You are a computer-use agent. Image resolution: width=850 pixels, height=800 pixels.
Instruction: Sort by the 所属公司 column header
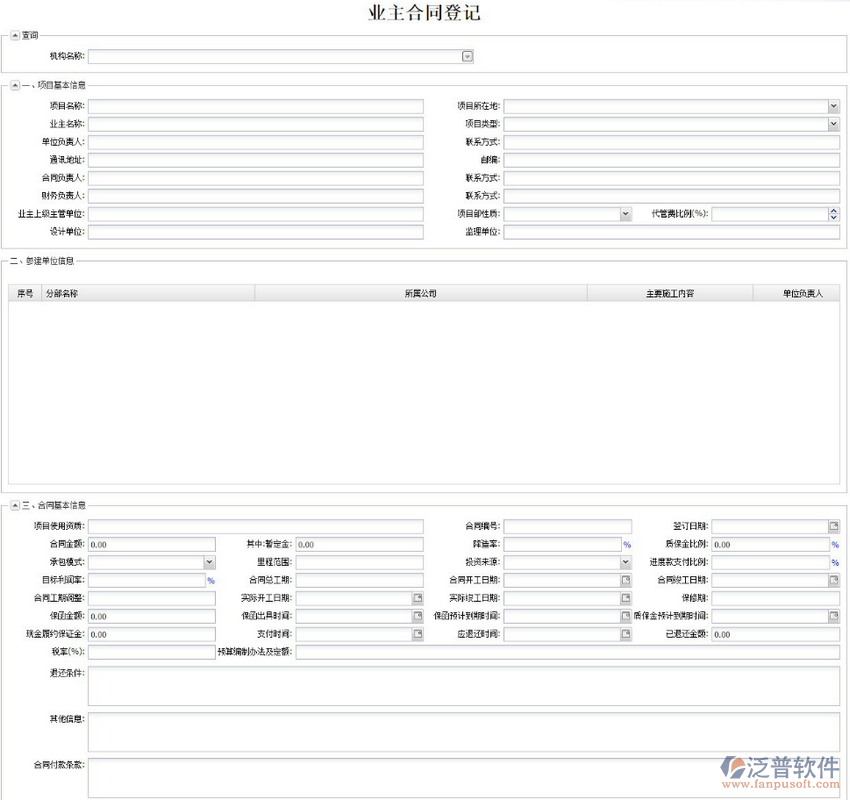(421, 293)
